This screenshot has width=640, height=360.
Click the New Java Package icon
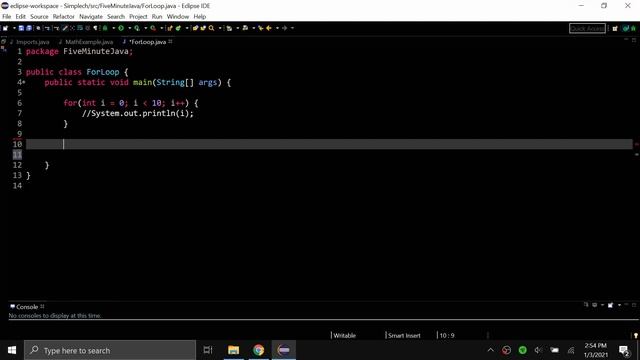(170, 28)
